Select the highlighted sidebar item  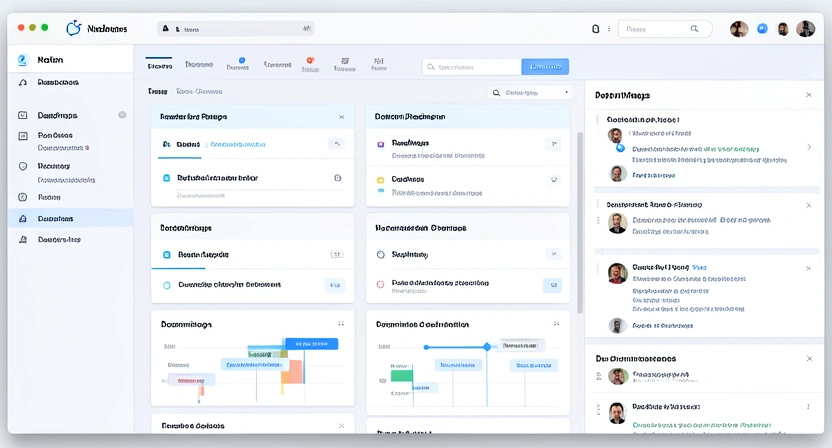pyautogui.click(x=70, y=219)
